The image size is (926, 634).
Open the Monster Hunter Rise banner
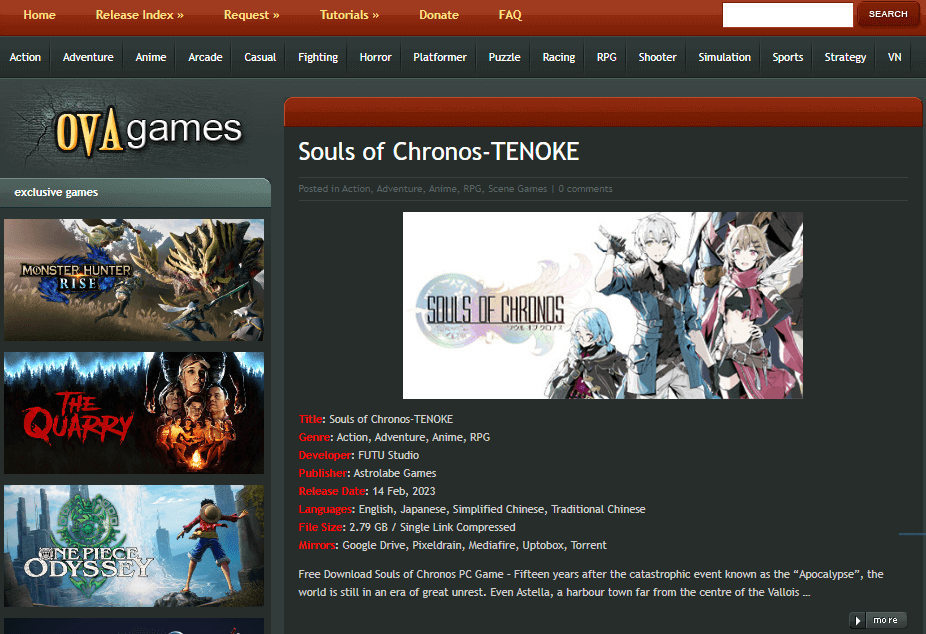point(134,280)
